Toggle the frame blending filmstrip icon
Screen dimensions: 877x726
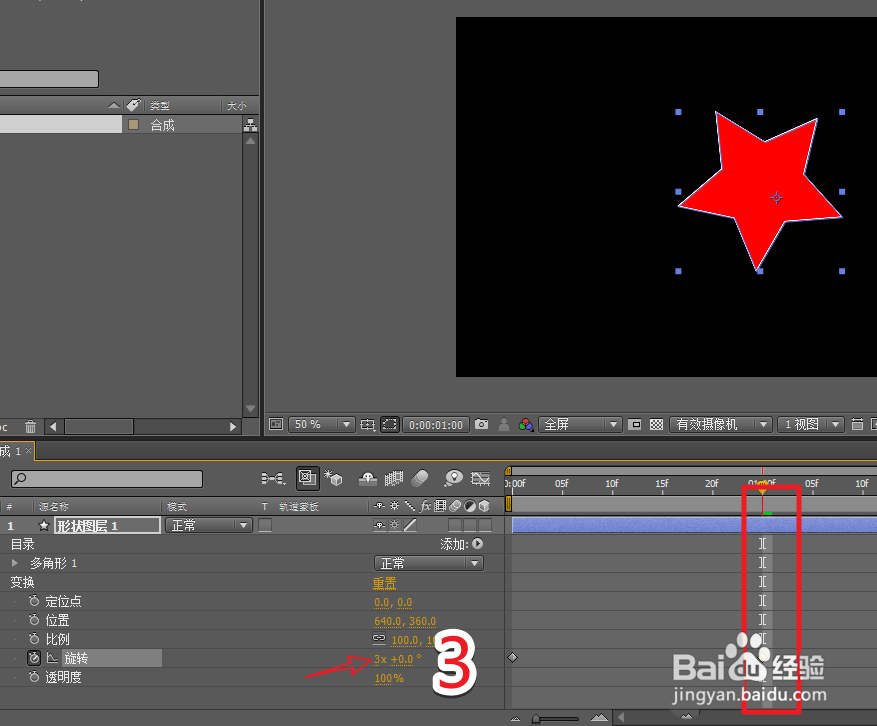point(394,478)
